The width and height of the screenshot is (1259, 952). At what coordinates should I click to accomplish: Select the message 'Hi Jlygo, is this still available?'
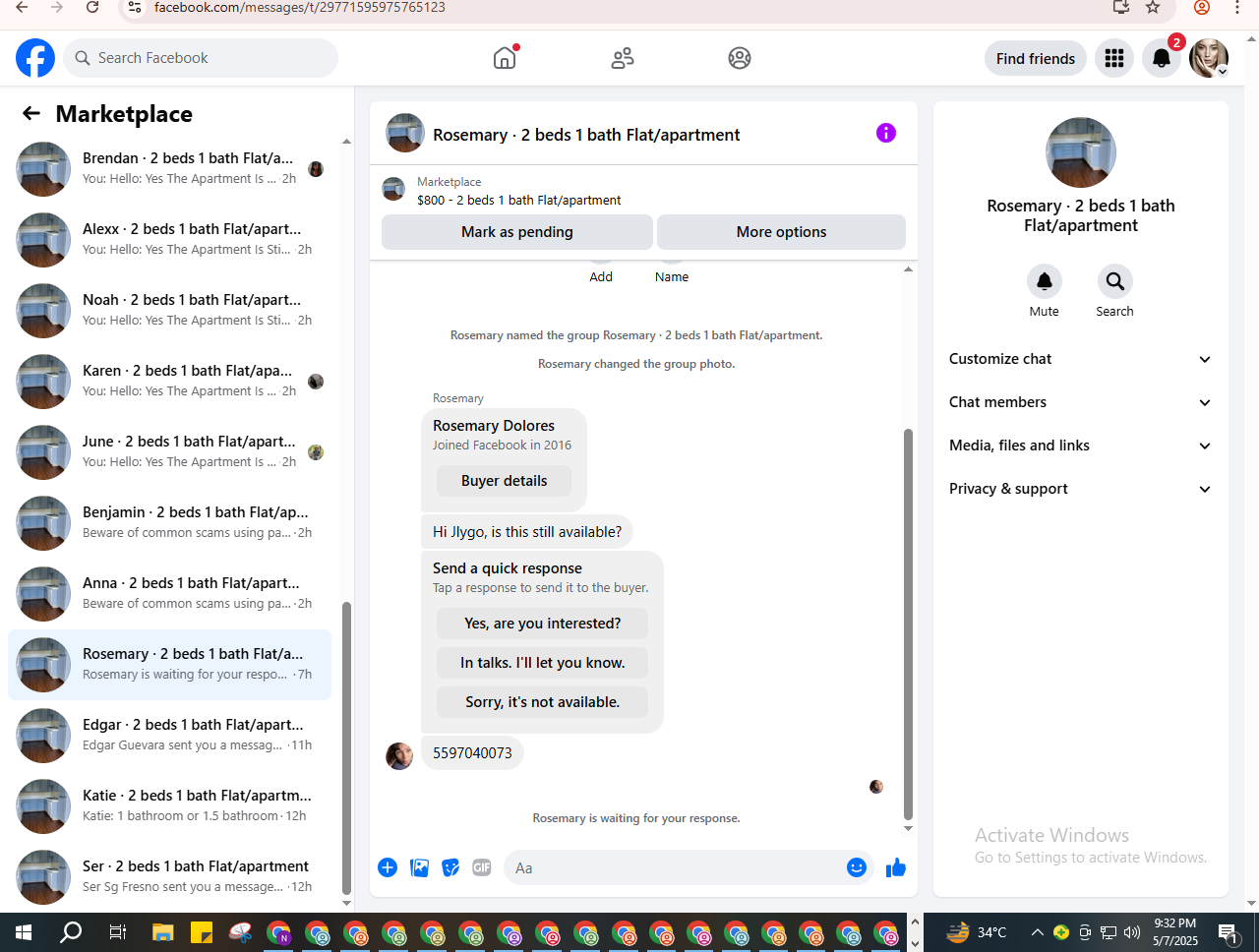[x=527, y=532]
